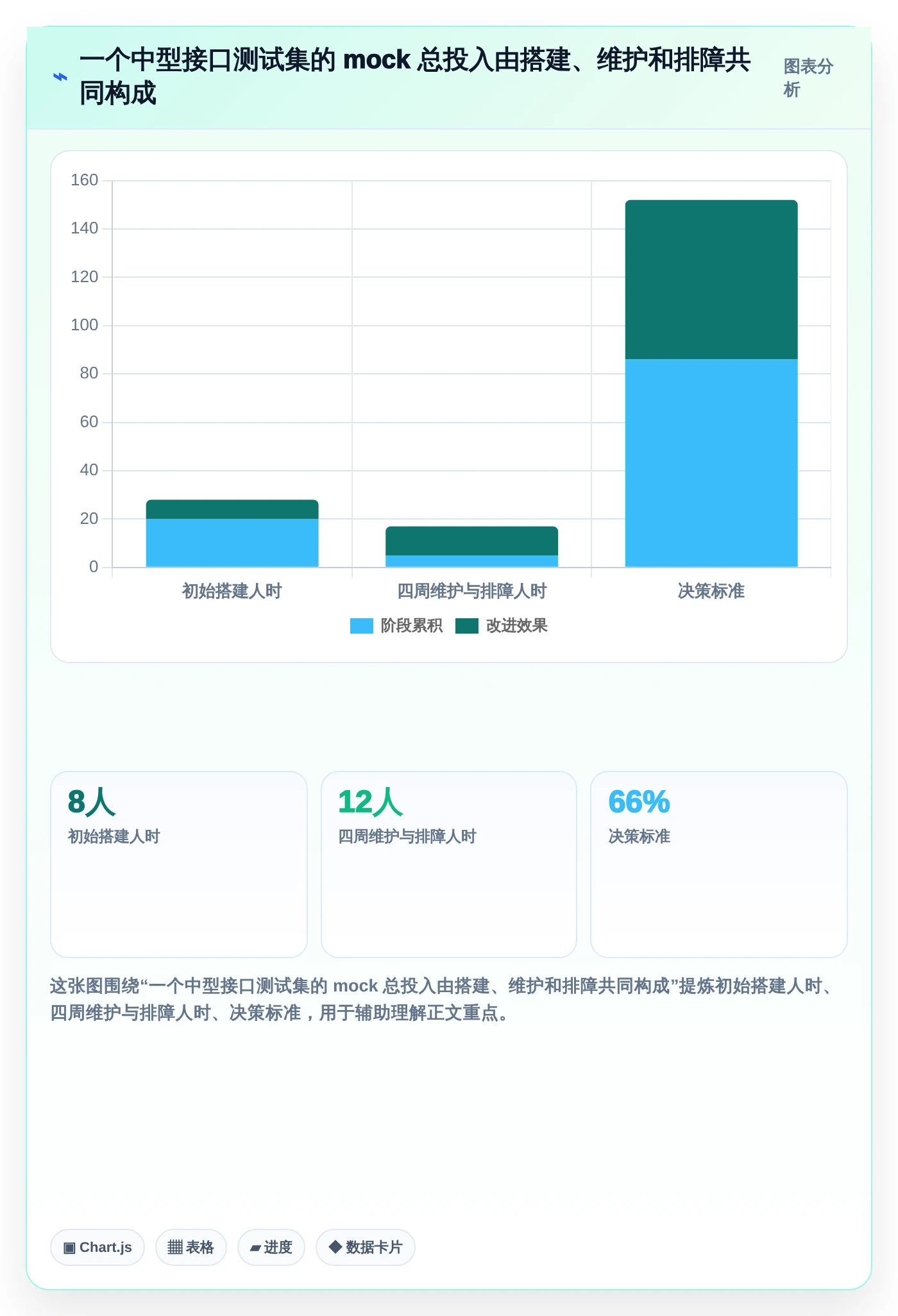
Task: Click the 四周维护与排障人时 caption under 12人
Action: point(407,836)
